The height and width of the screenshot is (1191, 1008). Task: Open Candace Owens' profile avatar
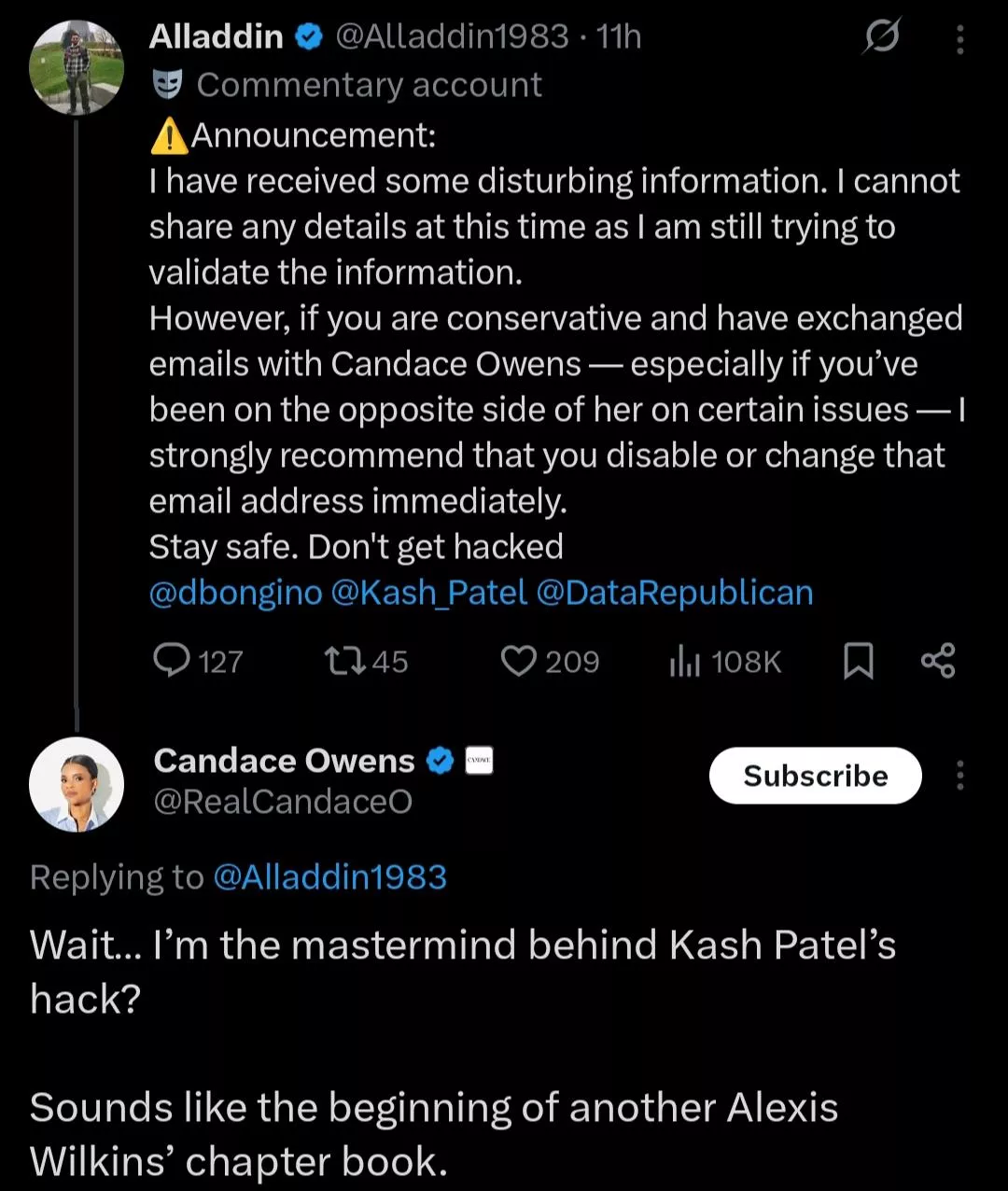click(x=77, y=784)
